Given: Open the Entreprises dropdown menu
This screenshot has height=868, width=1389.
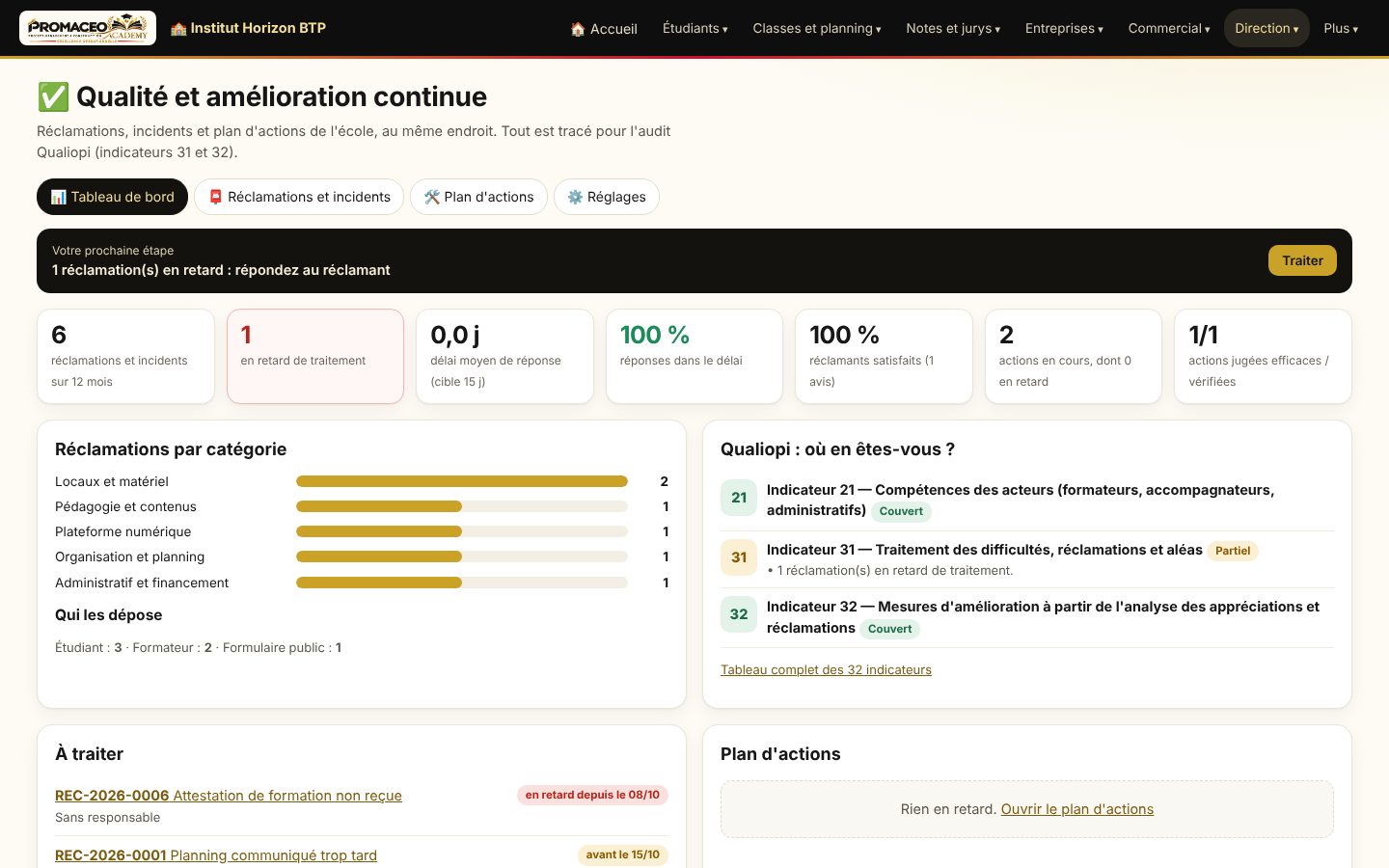Looking at the screenshot, I should pos(1064,28).
